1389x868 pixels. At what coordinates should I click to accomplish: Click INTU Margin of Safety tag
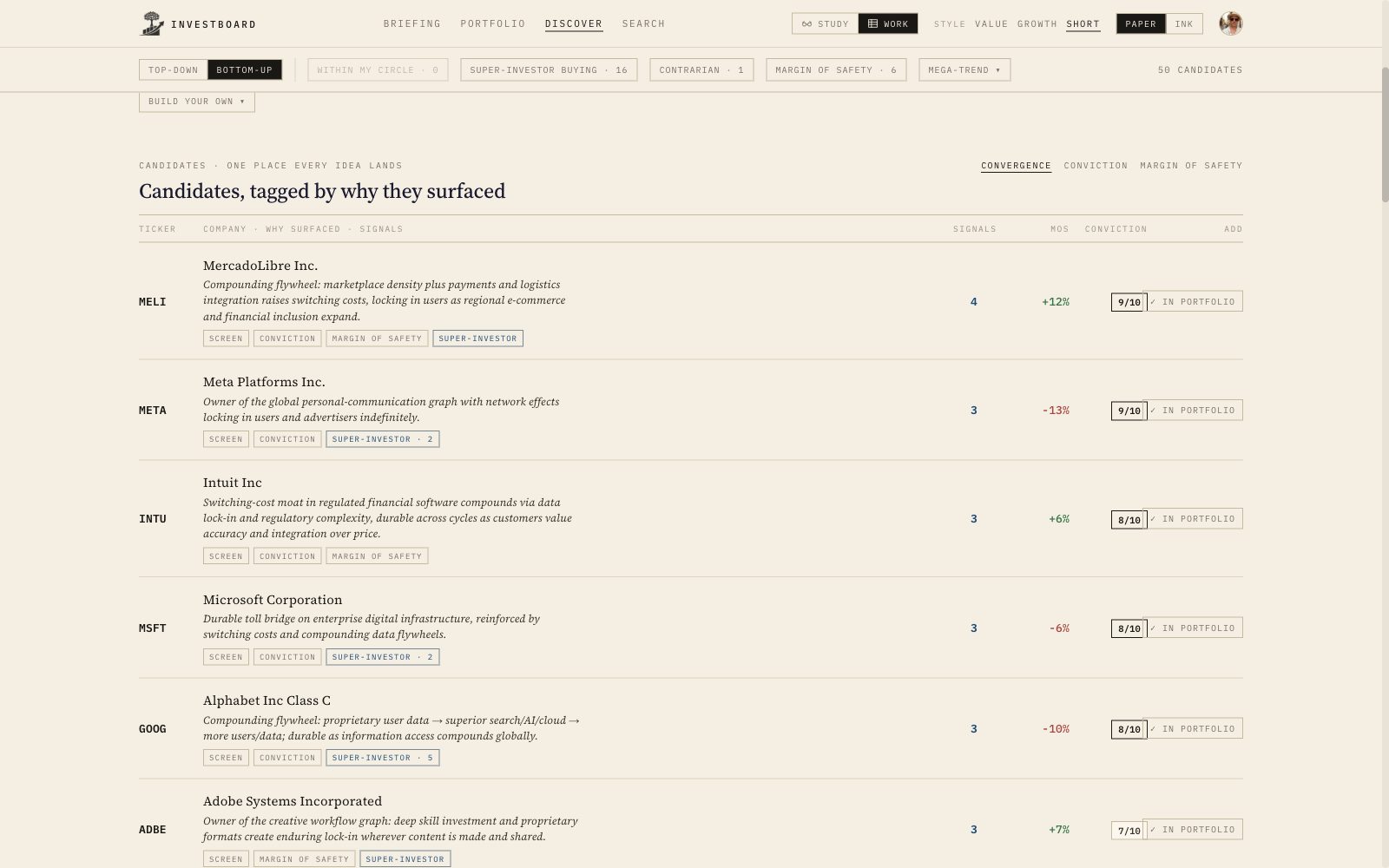pyautogui.click(x=377, y=556)
